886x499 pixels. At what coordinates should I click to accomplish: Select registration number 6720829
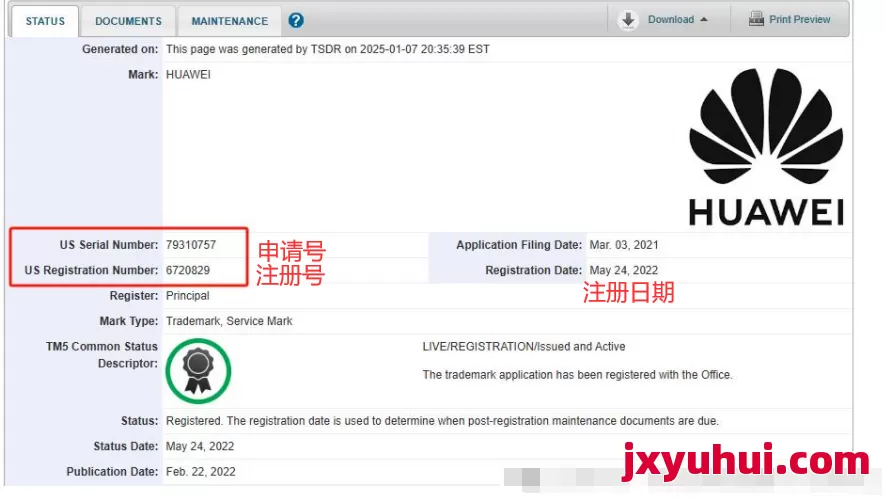click(x=188, y=270)
